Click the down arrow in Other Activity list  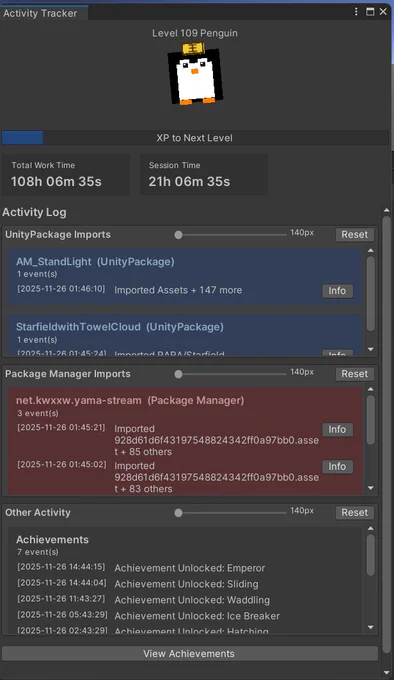pos(371,627)
